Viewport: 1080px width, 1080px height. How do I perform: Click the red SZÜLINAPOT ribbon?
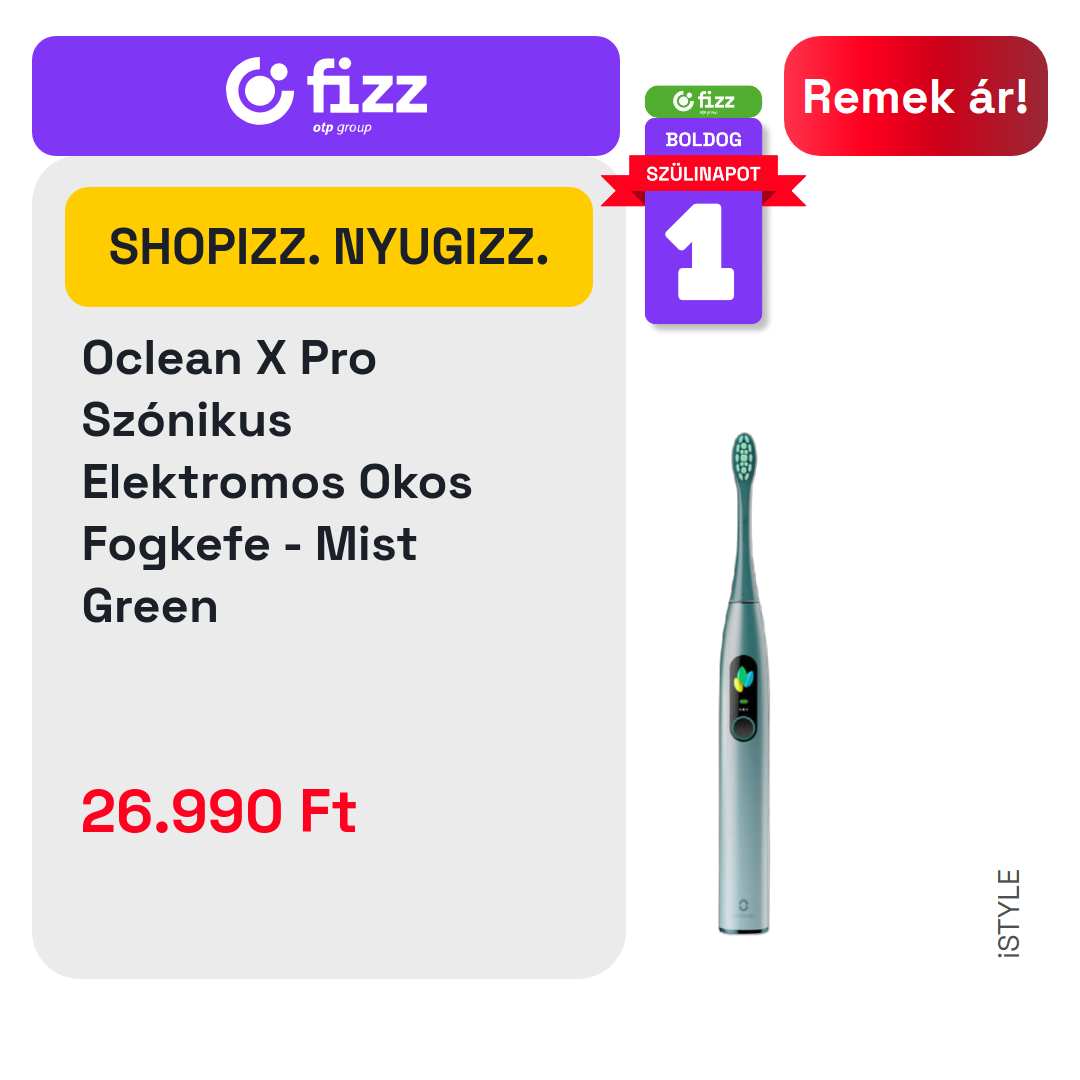click(703, 174)
